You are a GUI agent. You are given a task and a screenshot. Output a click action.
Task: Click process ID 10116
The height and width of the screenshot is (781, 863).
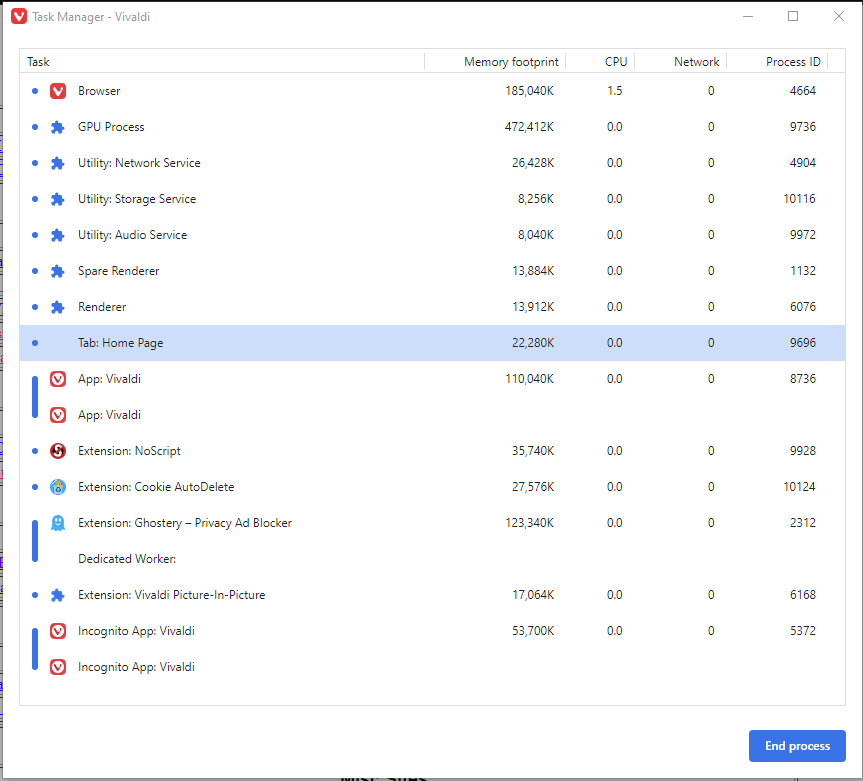click(799, 199)
